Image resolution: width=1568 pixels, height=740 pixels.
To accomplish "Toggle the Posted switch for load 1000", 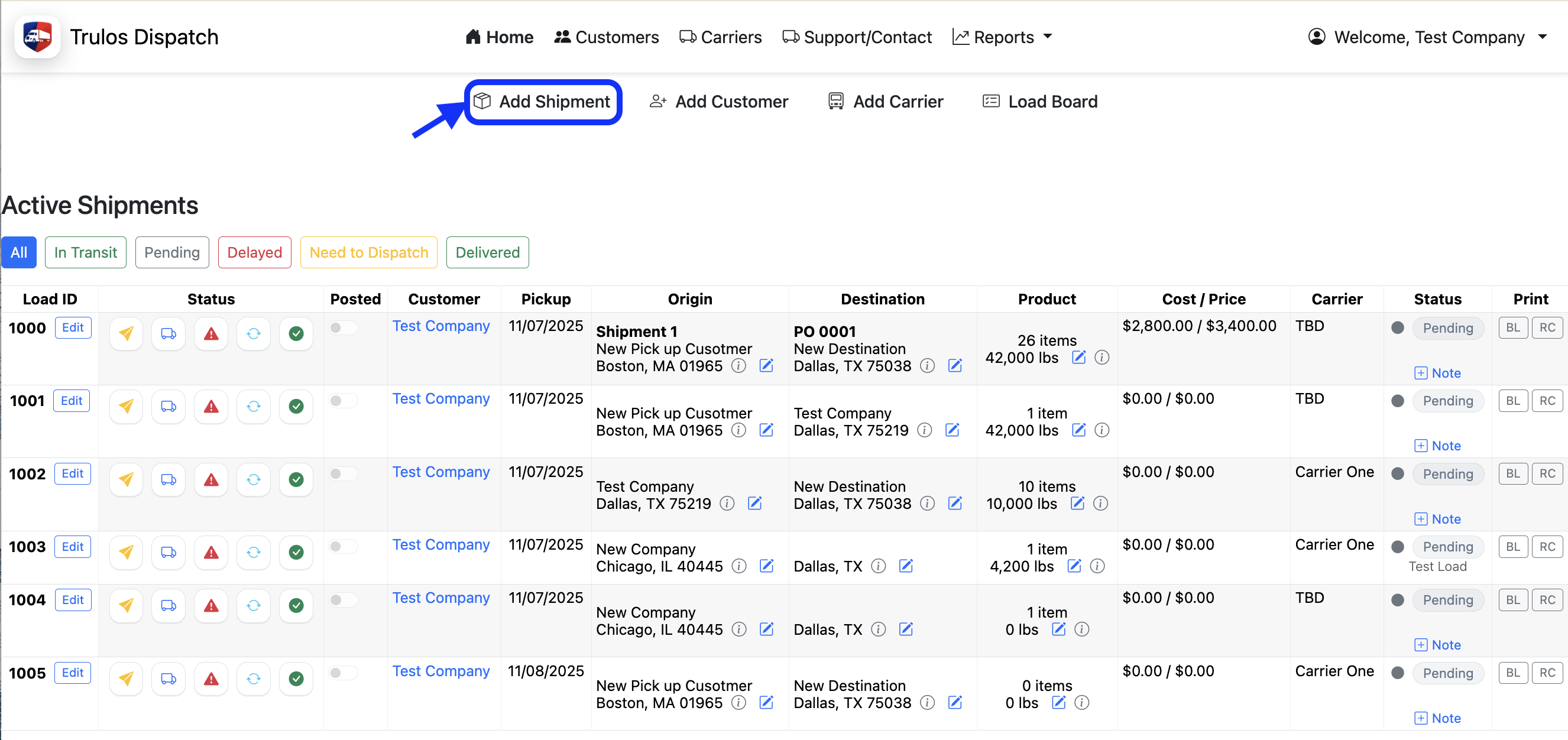I will pos(343,327).
